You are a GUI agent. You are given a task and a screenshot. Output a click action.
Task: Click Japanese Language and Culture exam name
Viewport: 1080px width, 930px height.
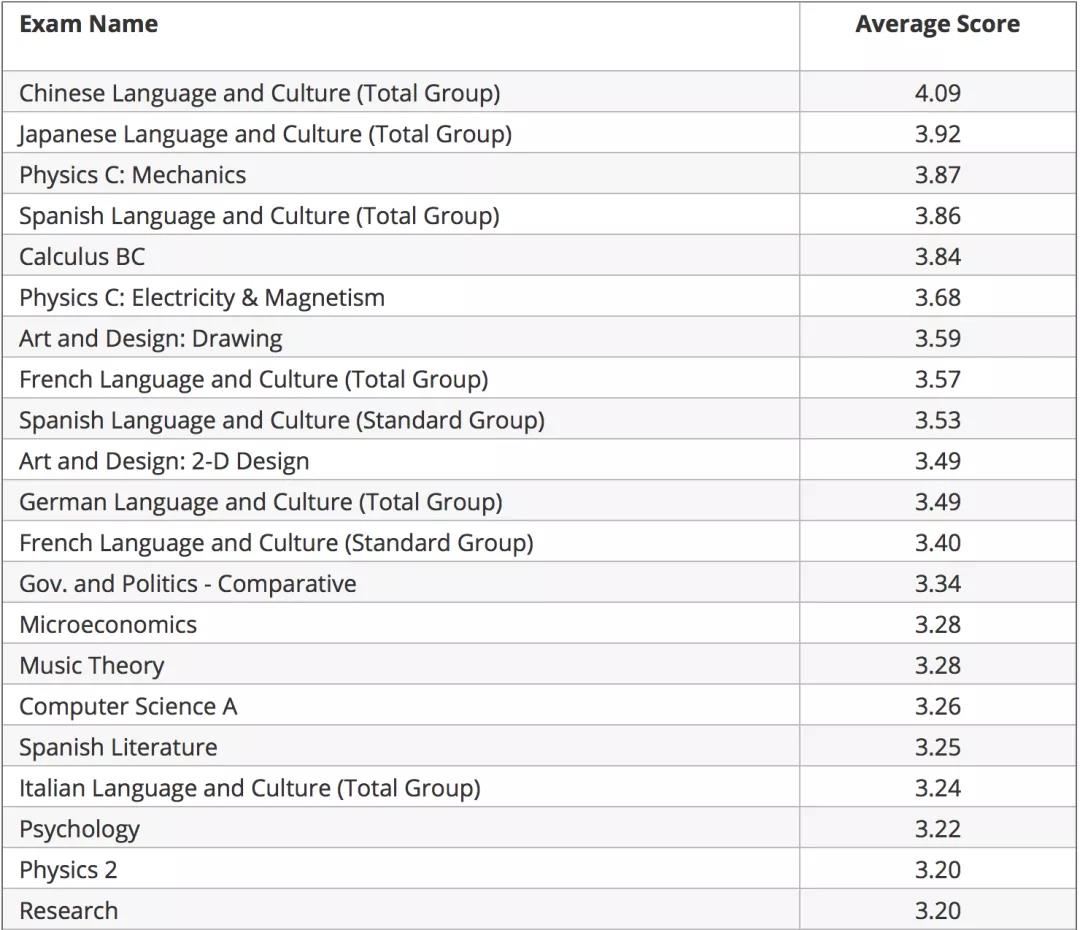point(265,134)
